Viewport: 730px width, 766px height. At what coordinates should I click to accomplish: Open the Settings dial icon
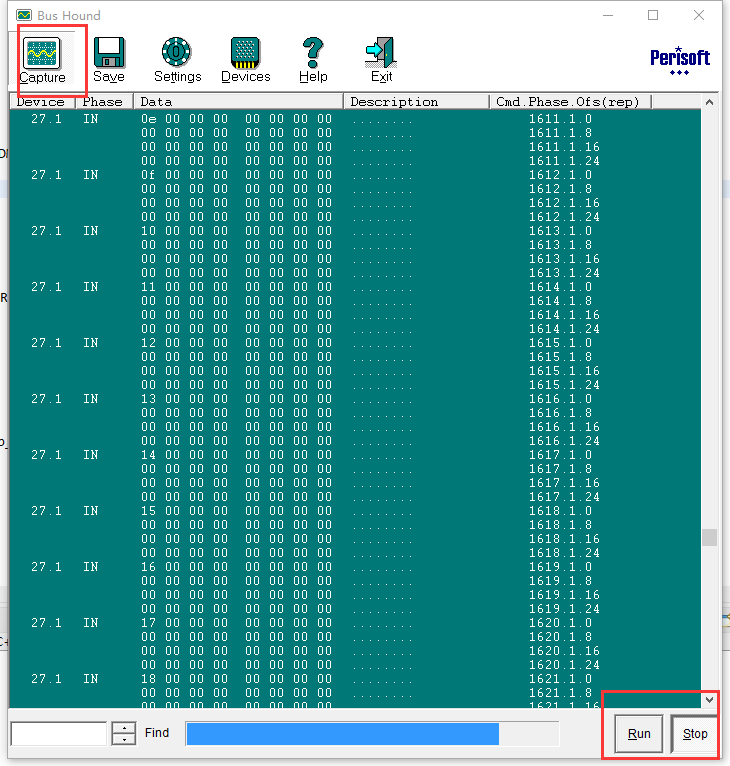[x=176, y=52]
